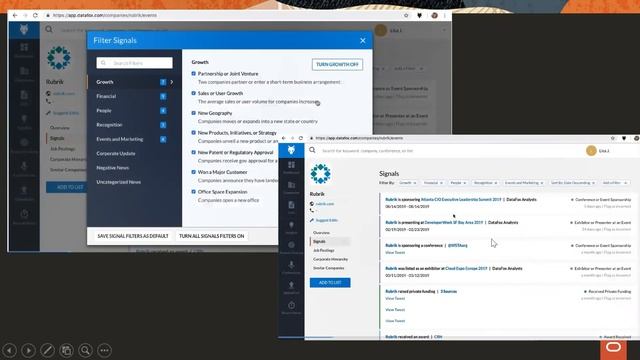Reload the page in the back browser window
The width and height of the screenshot is (640, 360).
[x=35, y=15]
